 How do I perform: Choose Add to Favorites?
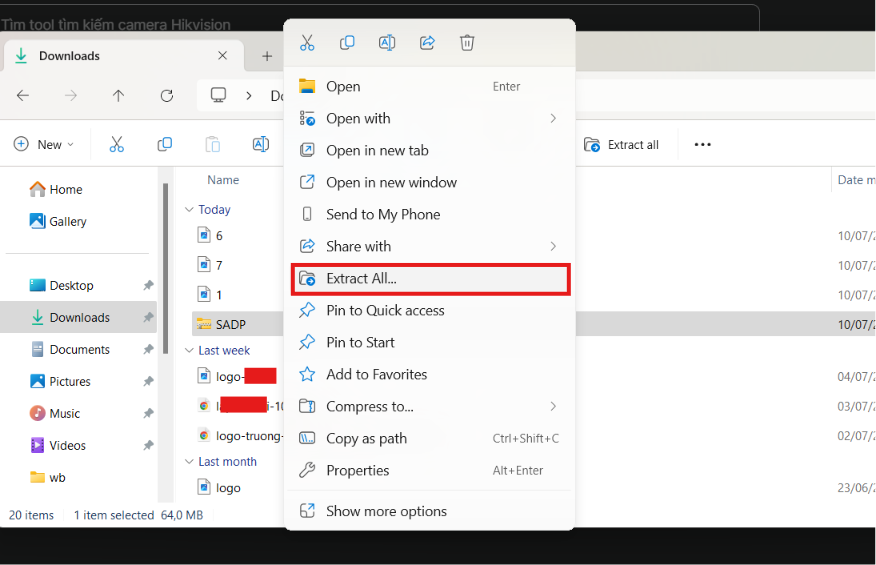coord(430,374)
